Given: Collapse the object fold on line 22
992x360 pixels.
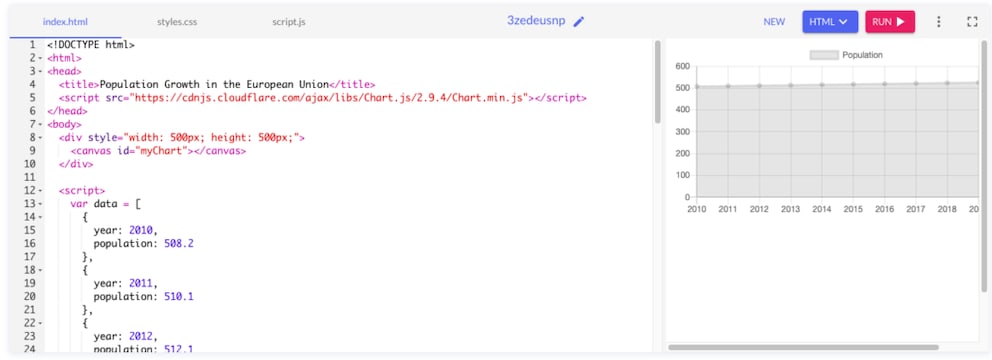Looking at the screenshot, I should tap(40, 324).
